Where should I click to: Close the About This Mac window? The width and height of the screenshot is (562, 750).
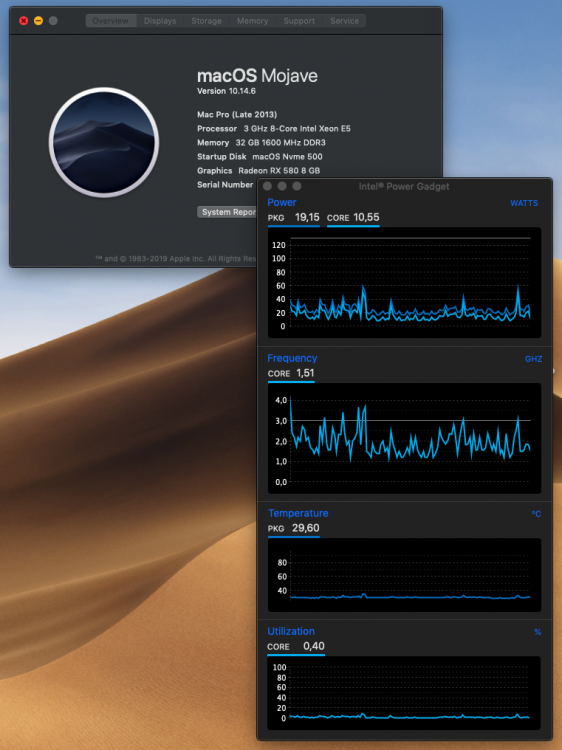23,21
